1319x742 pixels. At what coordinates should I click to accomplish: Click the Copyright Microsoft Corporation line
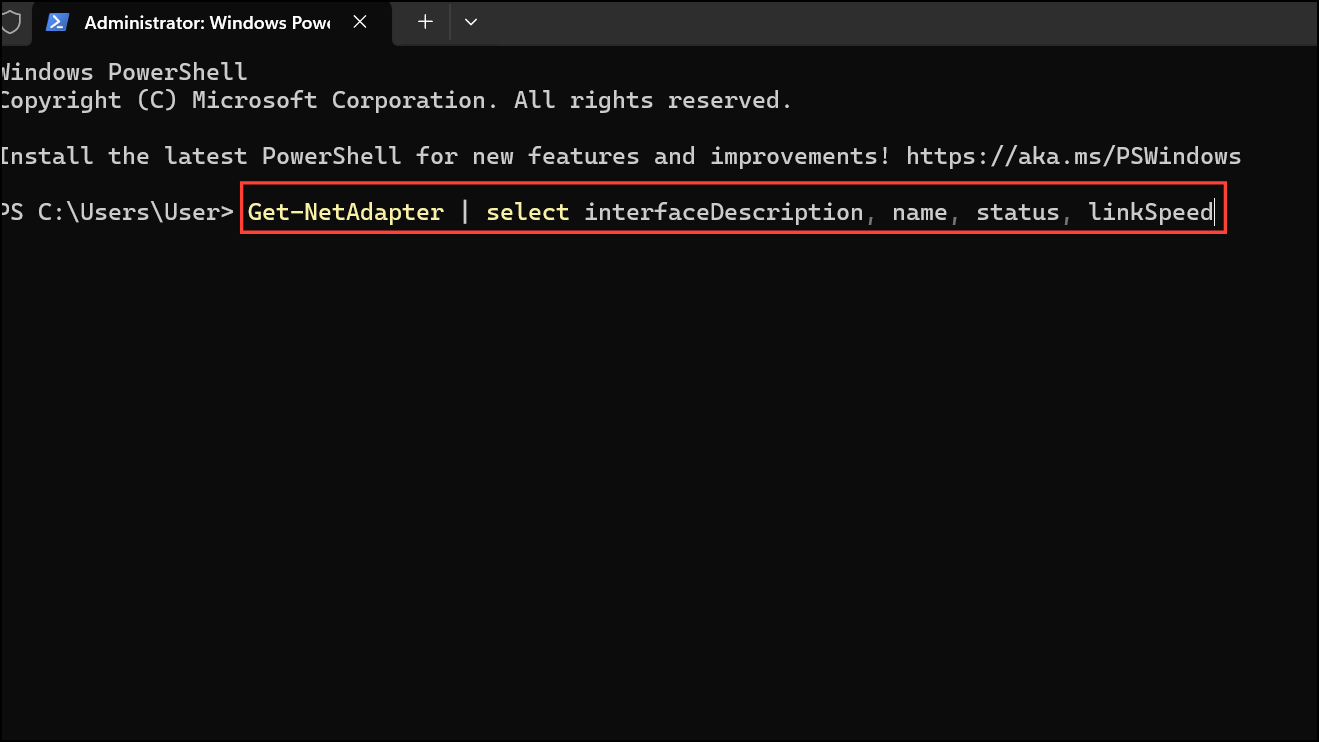click(396, 100)
